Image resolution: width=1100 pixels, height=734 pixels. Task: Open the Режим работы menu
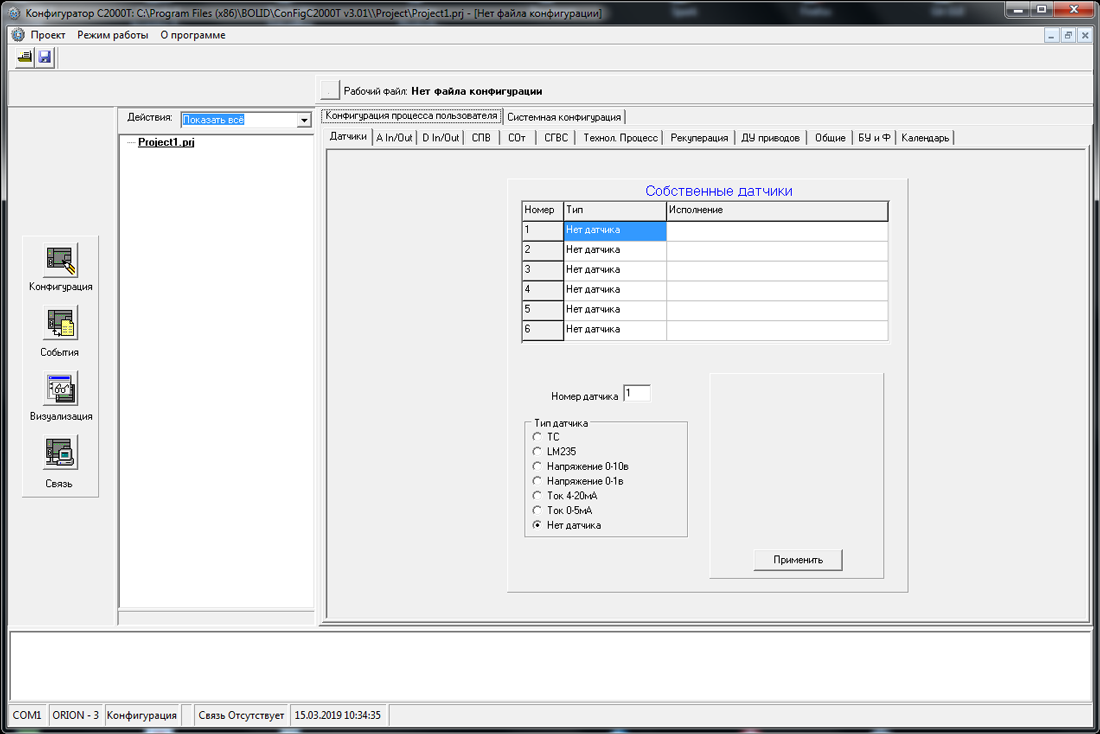pyautogui.click(x=112, y=35)
